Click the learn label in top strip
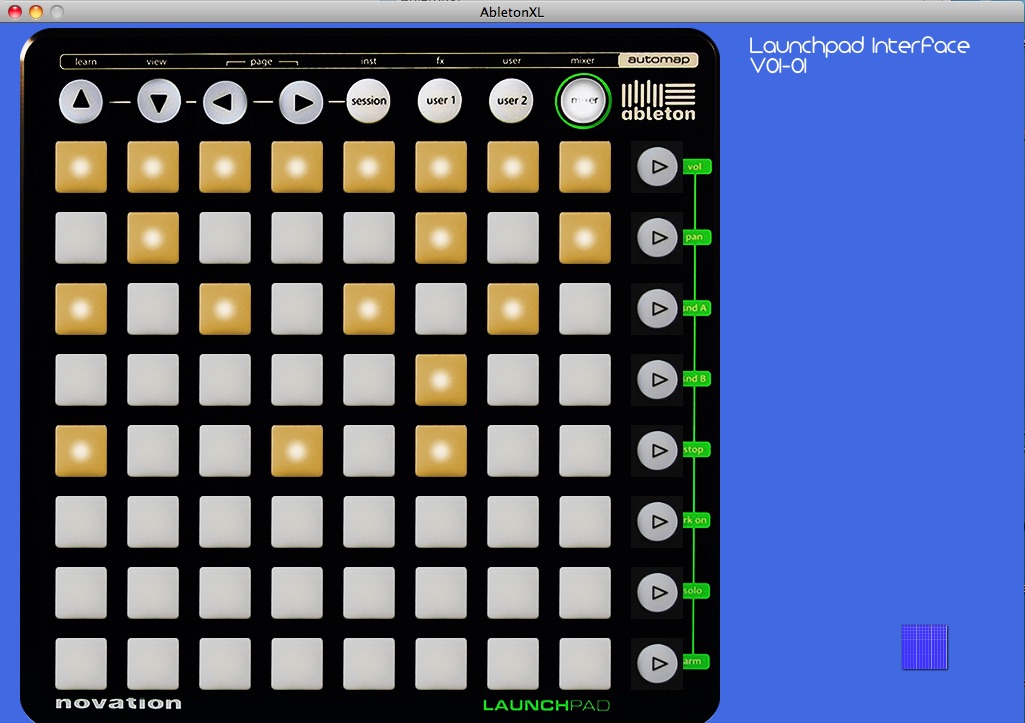1025x723 pixels. (86, 61)
